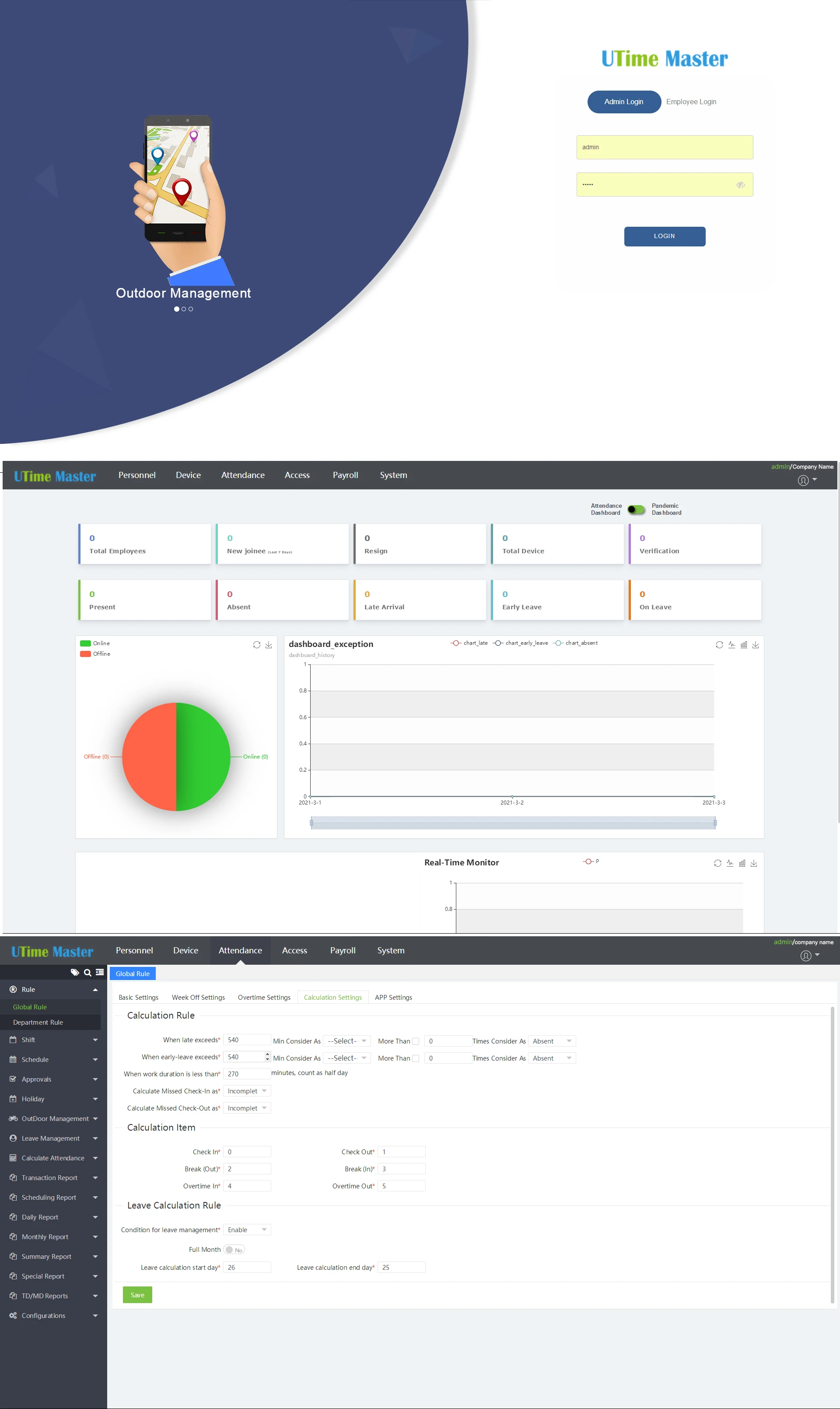Image resolution: width=840 pixels, height=1409 pixels.
Task: Click the sidebar tags icon
Action: (x=75, y=972)
